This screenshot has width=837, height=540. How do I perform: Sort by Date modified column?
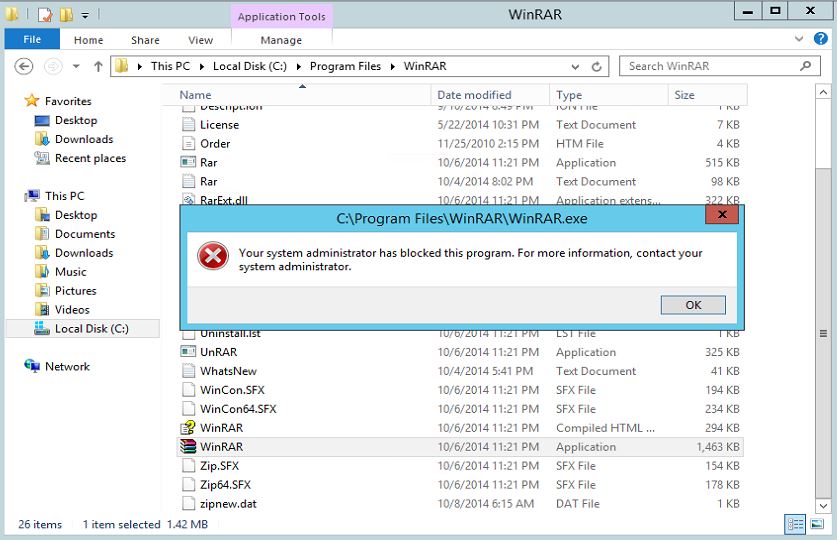(490, 95)
